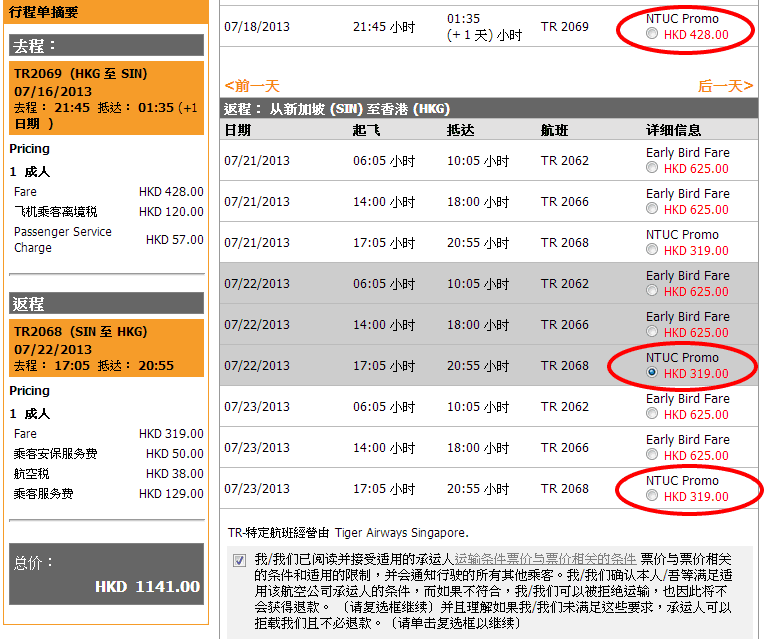766x639 pixels.
Task: Choose the 07/21 14:00 TR 2066 fare
Action: 652,209
